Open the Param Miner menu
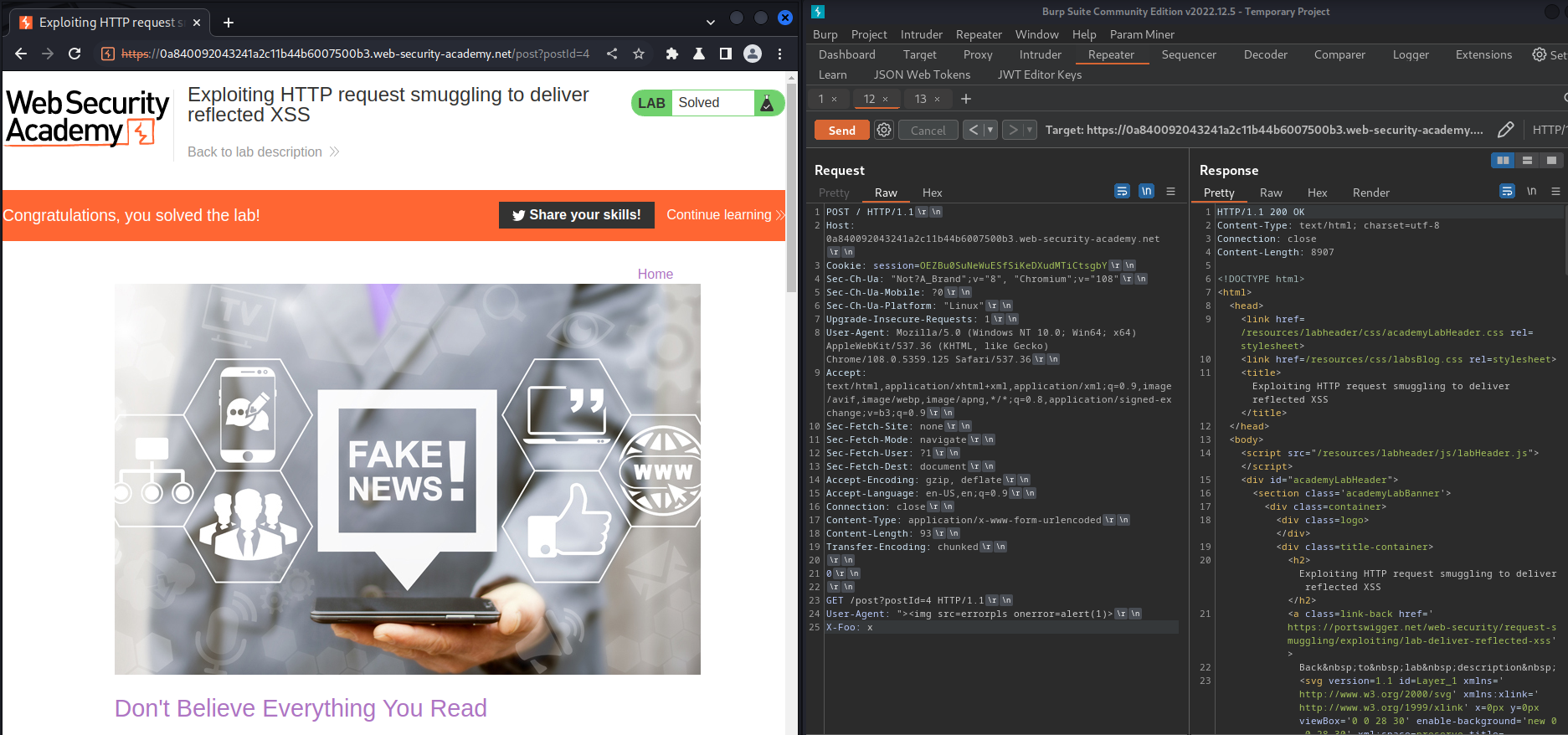The height and width of the screenshot is (735, 1568). click(1142, 34)
